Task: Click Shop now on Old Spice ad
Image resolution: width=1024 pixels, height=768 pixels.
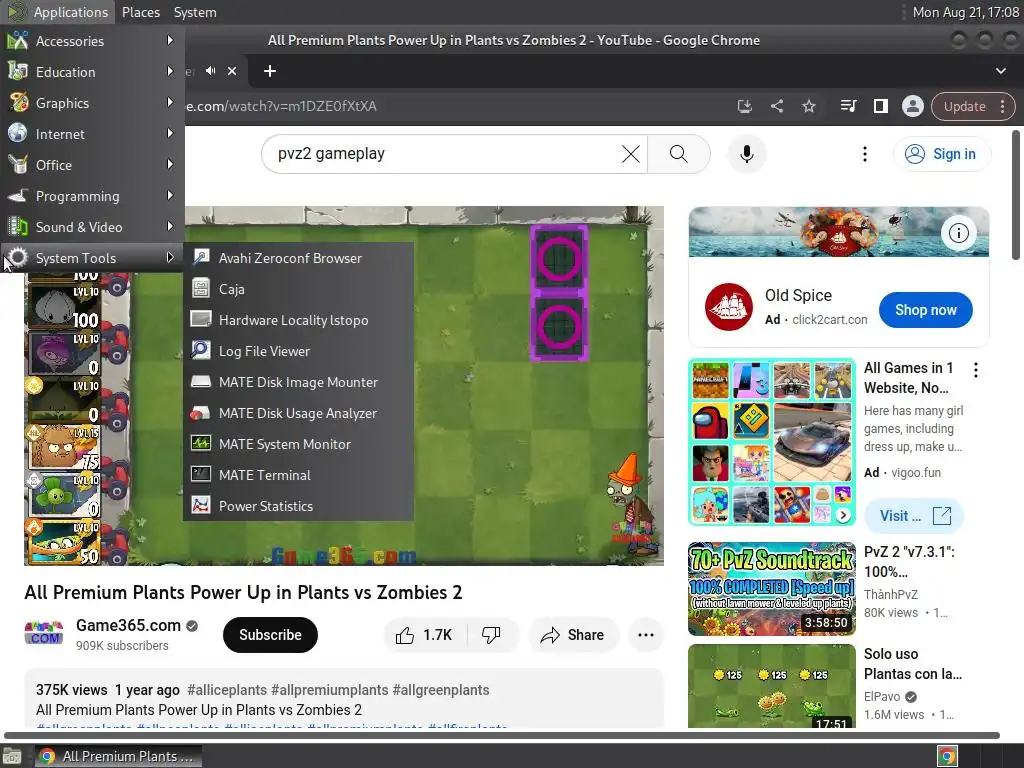Action: coord(925,310)
